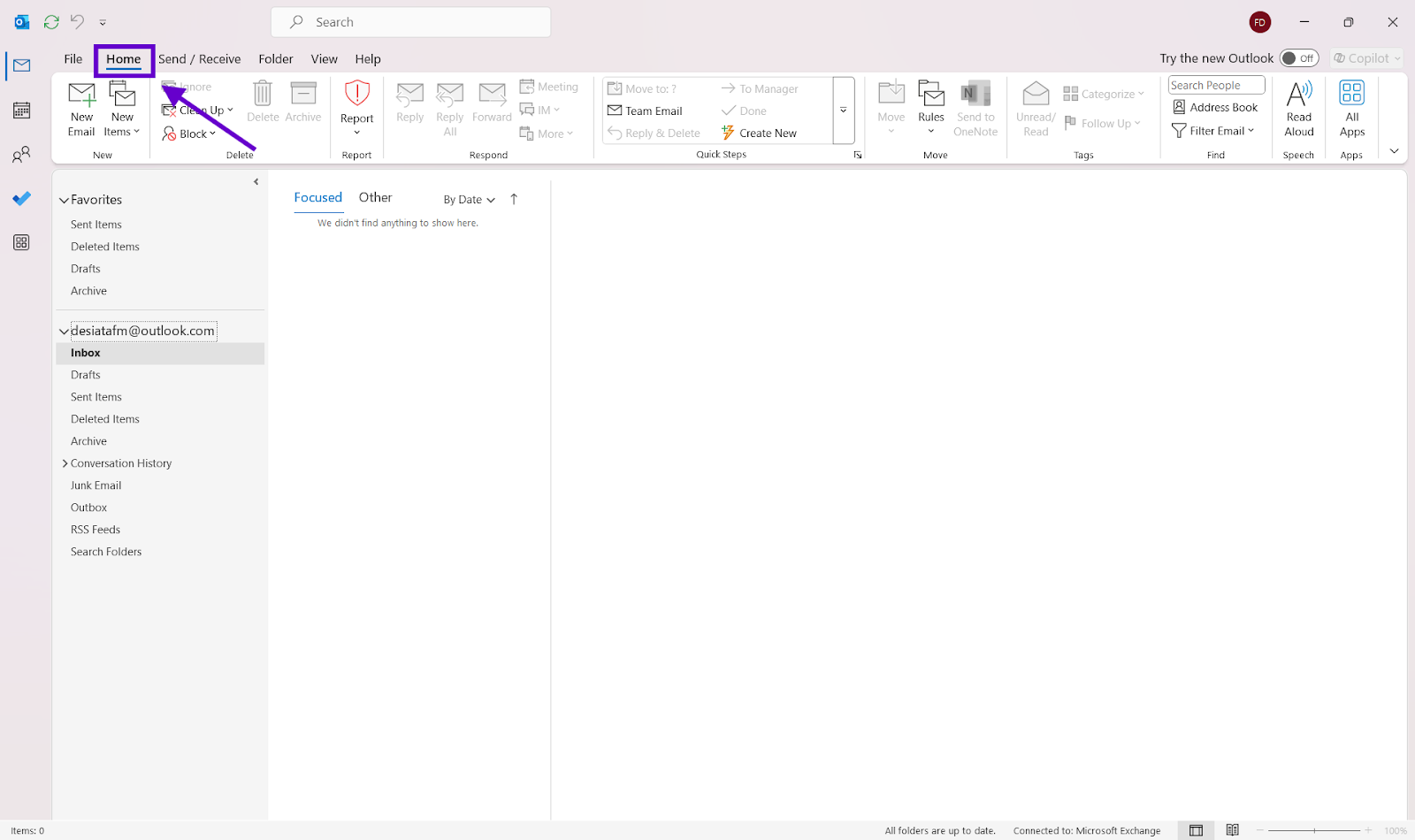
Task: Turn on Try the new Outlook
Action: [1298, 57]
